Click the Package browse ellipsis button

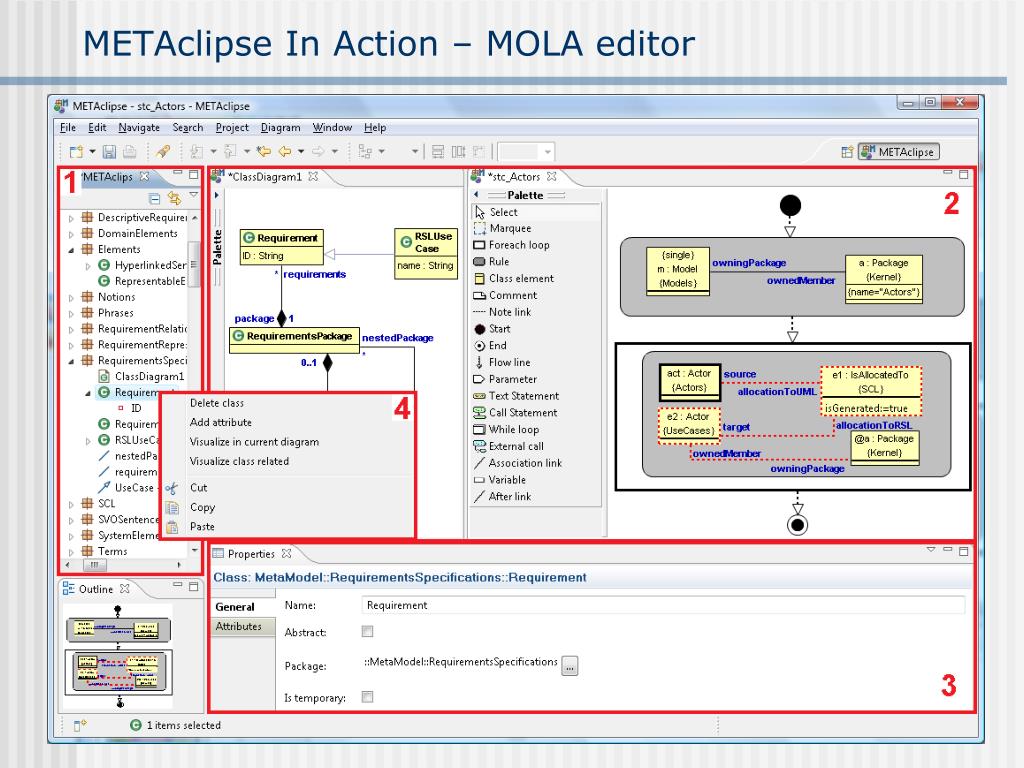(569, 666)
